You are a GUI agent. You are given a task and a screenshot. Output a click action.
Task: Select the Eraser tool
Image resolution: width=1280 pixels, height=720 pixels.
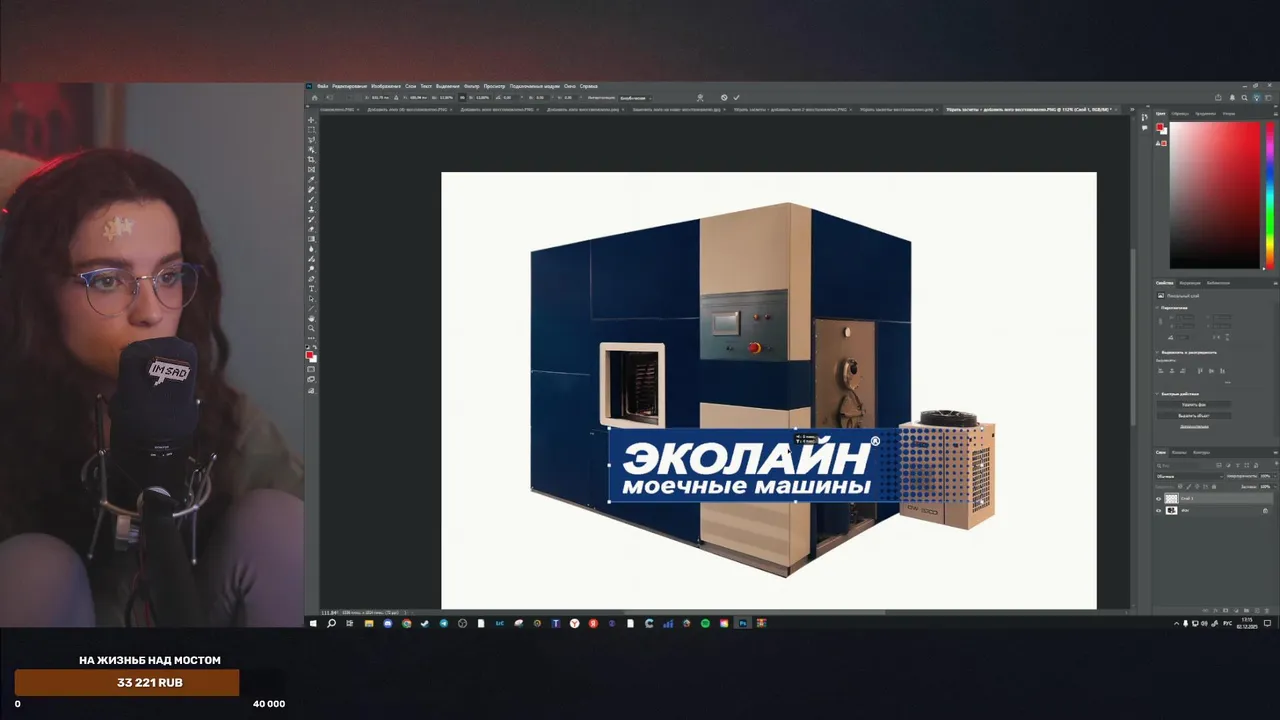(311, 229)
